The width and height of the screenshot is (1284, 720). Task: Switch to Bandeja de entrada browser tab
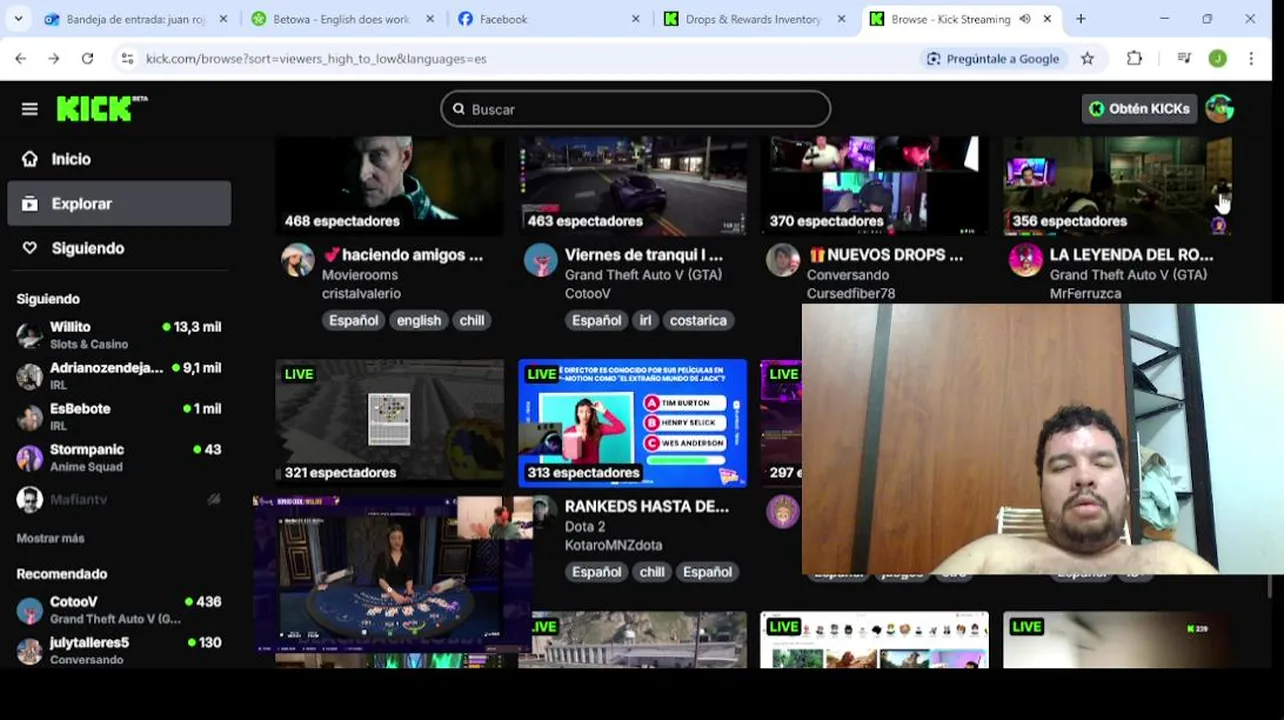click(133, 19)
